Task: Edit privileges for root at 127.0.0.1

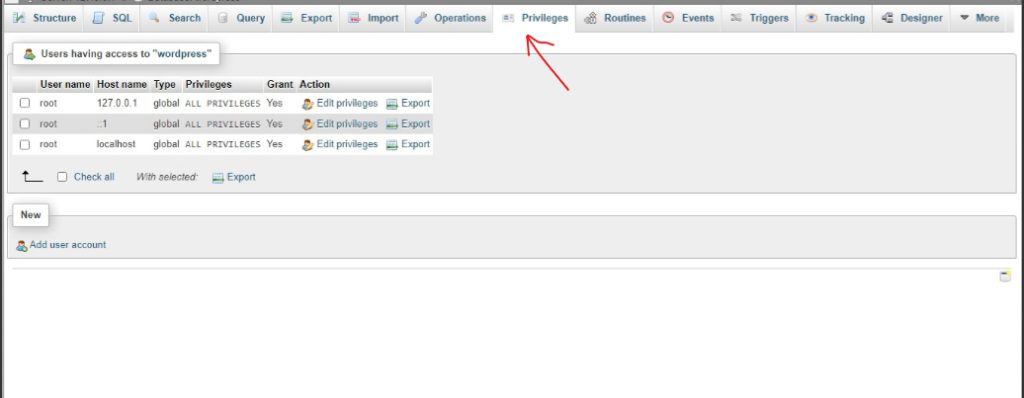Action: (340, 103)
